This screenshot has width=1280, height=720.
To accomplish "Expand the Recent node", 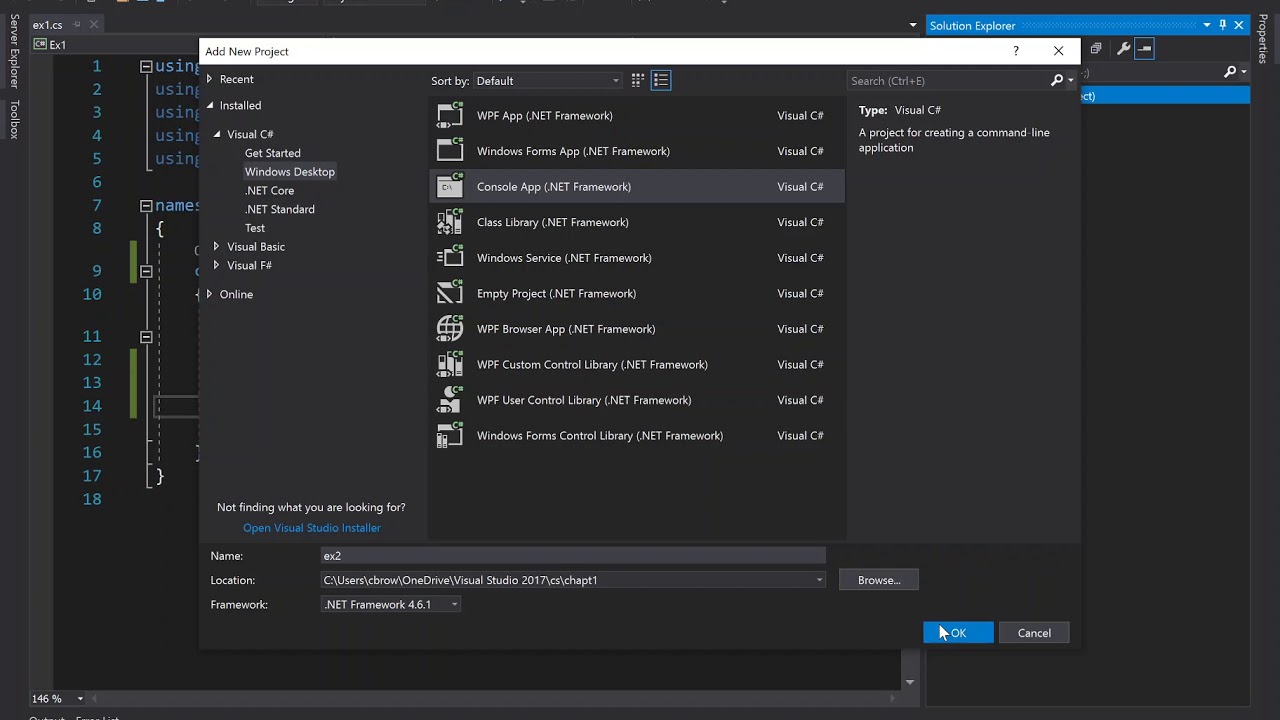I will [x=209, y=79].
